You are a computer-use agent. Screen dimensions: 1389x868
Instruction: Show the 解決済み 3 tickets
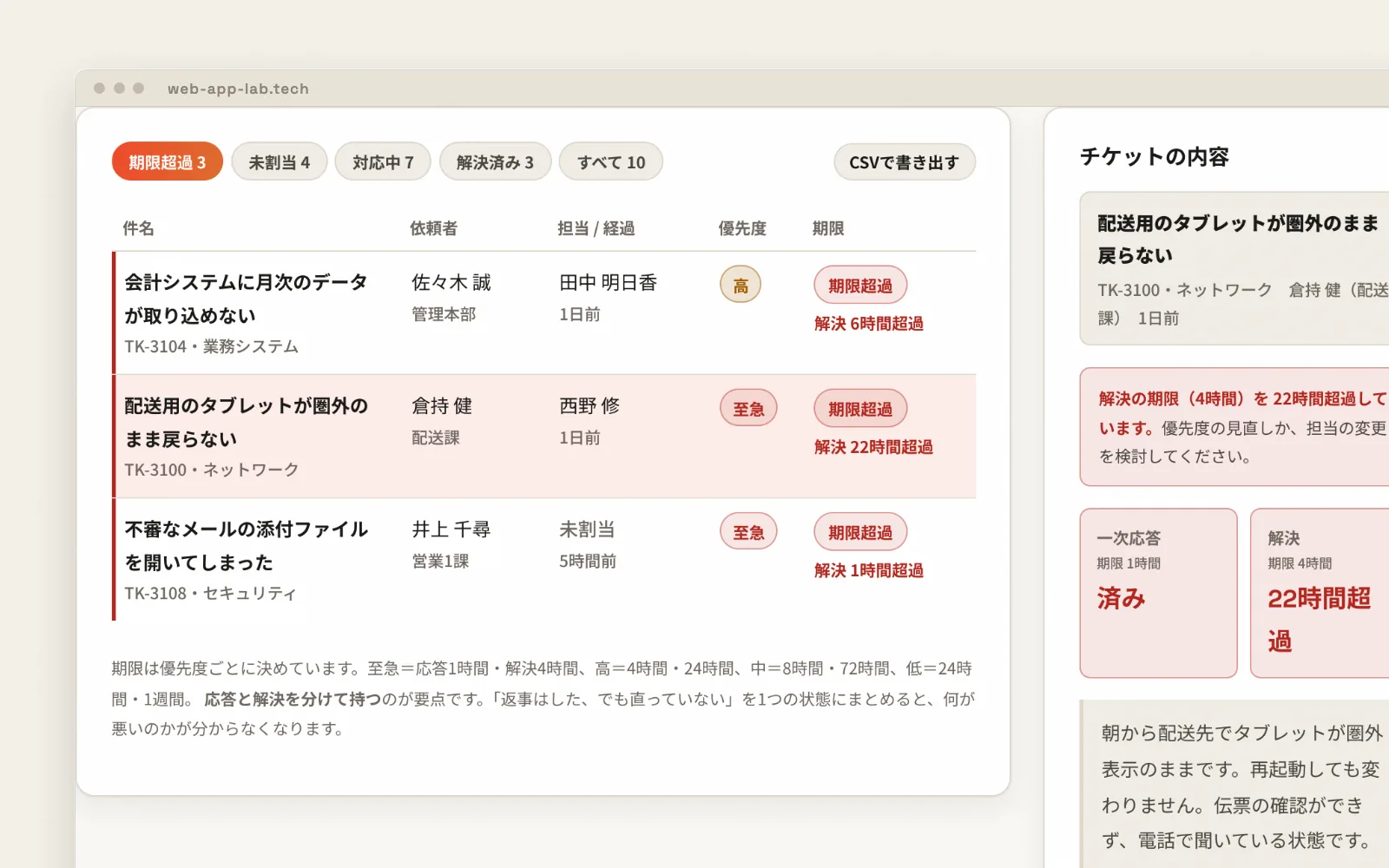(495, 162)
